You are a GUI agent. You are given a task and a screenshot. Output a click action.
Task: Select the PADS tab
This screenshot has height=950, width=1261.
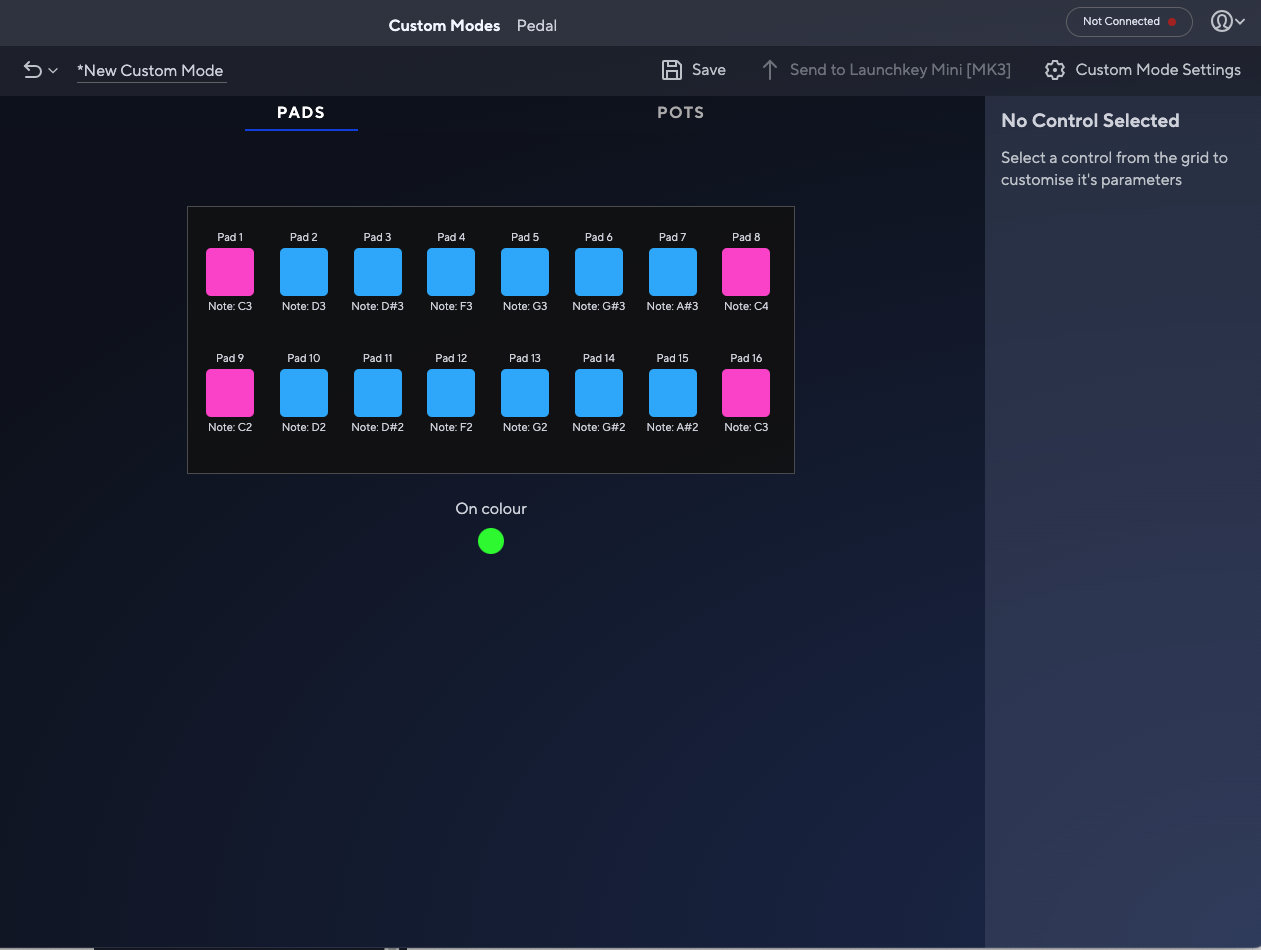pos(301,113)
